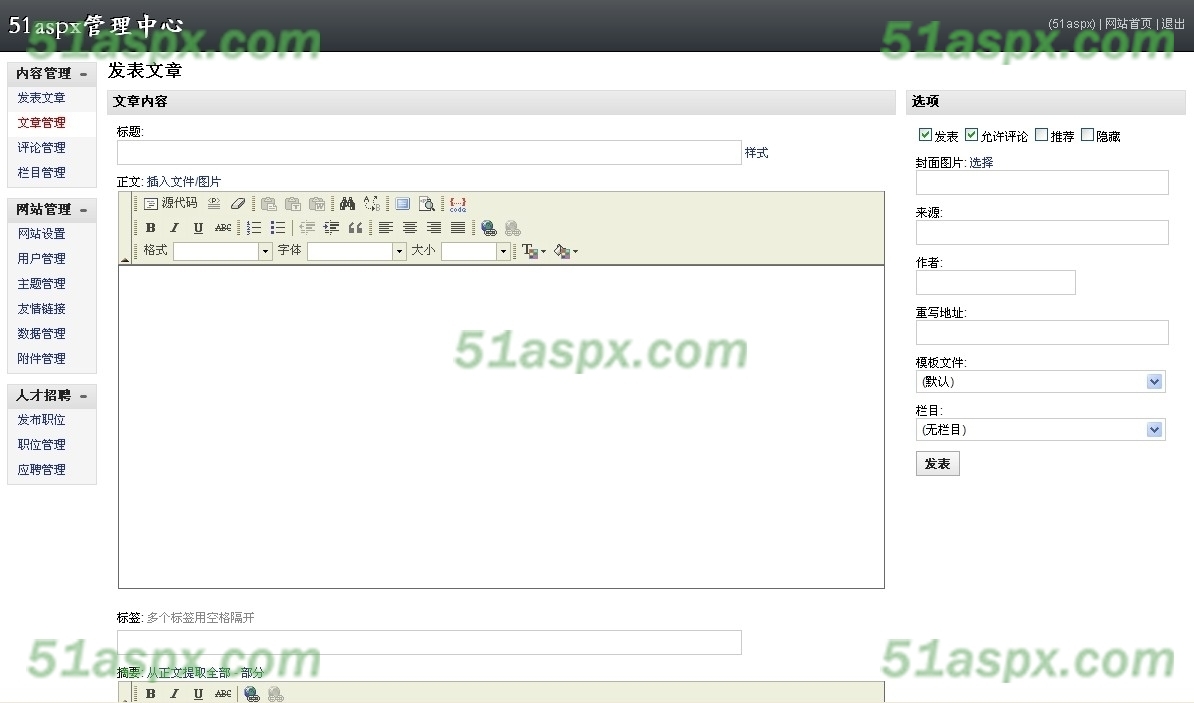Click Paste as plain text icon
This screenshot has width=1194, height=703.
tap(292, 203)
